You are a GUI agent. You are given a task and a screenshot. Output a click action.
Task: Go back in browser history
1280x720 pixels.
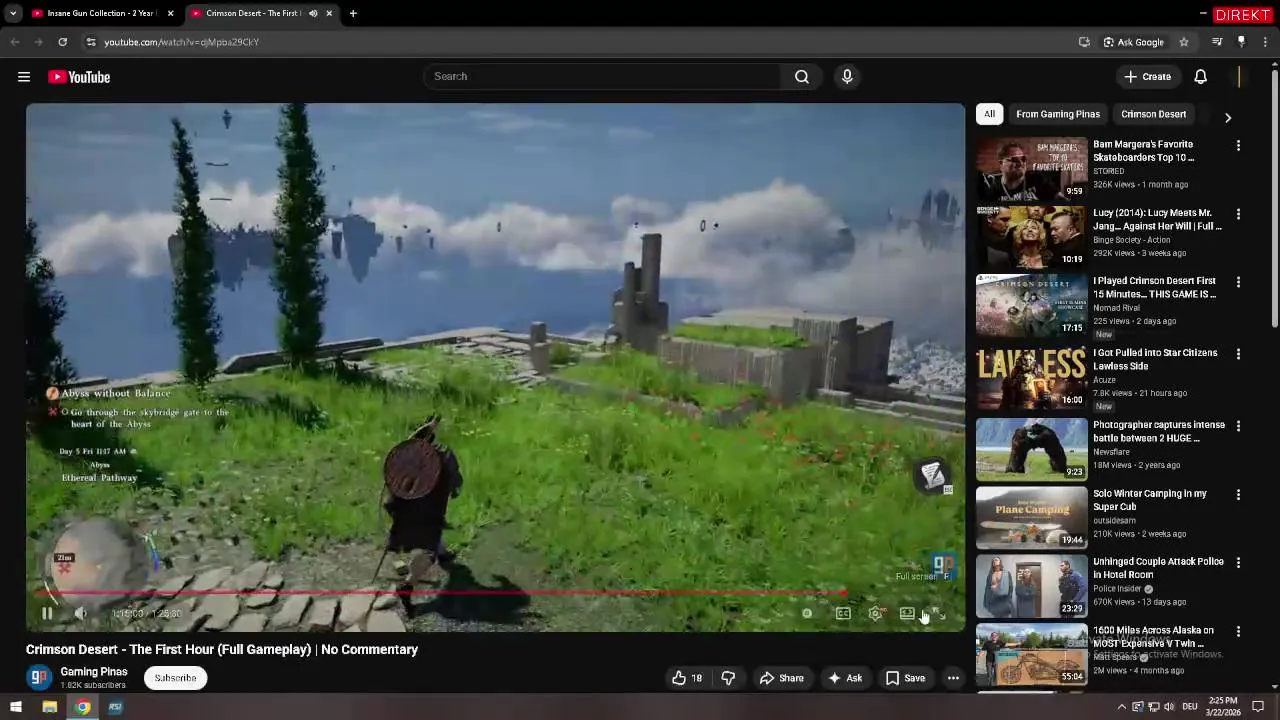point(15,42)
